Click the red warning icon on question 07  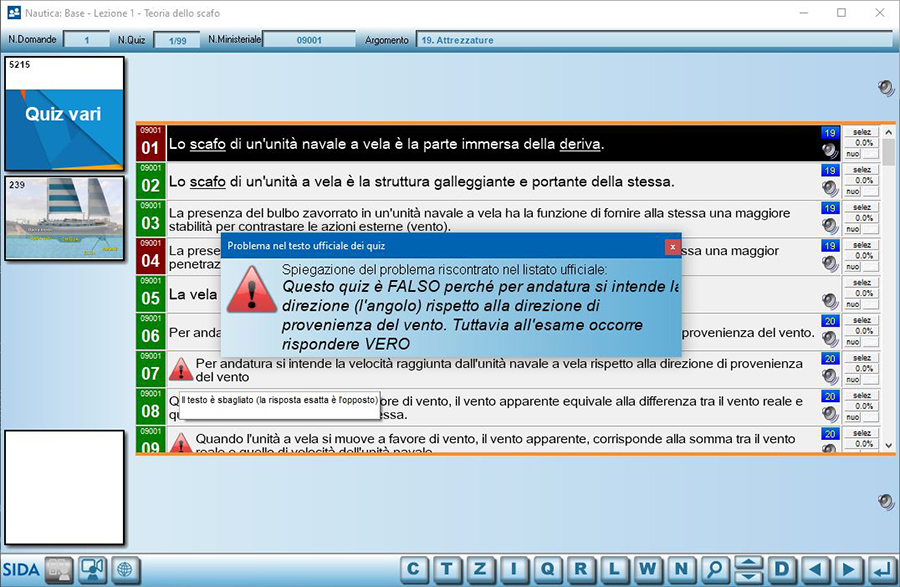181,369
